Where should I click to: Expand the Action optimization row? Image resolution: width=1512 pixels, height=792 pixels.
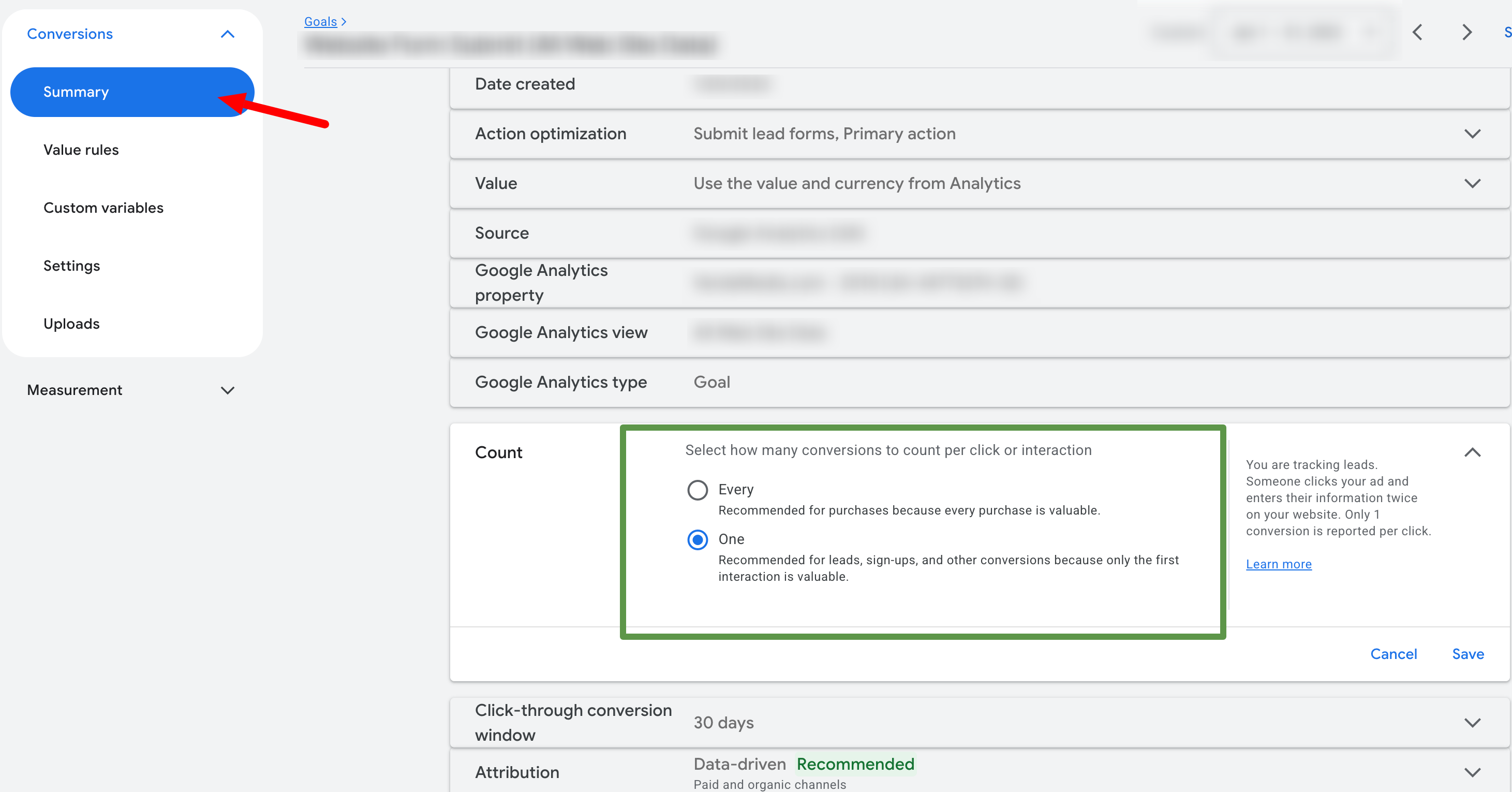click(1472, 134)
